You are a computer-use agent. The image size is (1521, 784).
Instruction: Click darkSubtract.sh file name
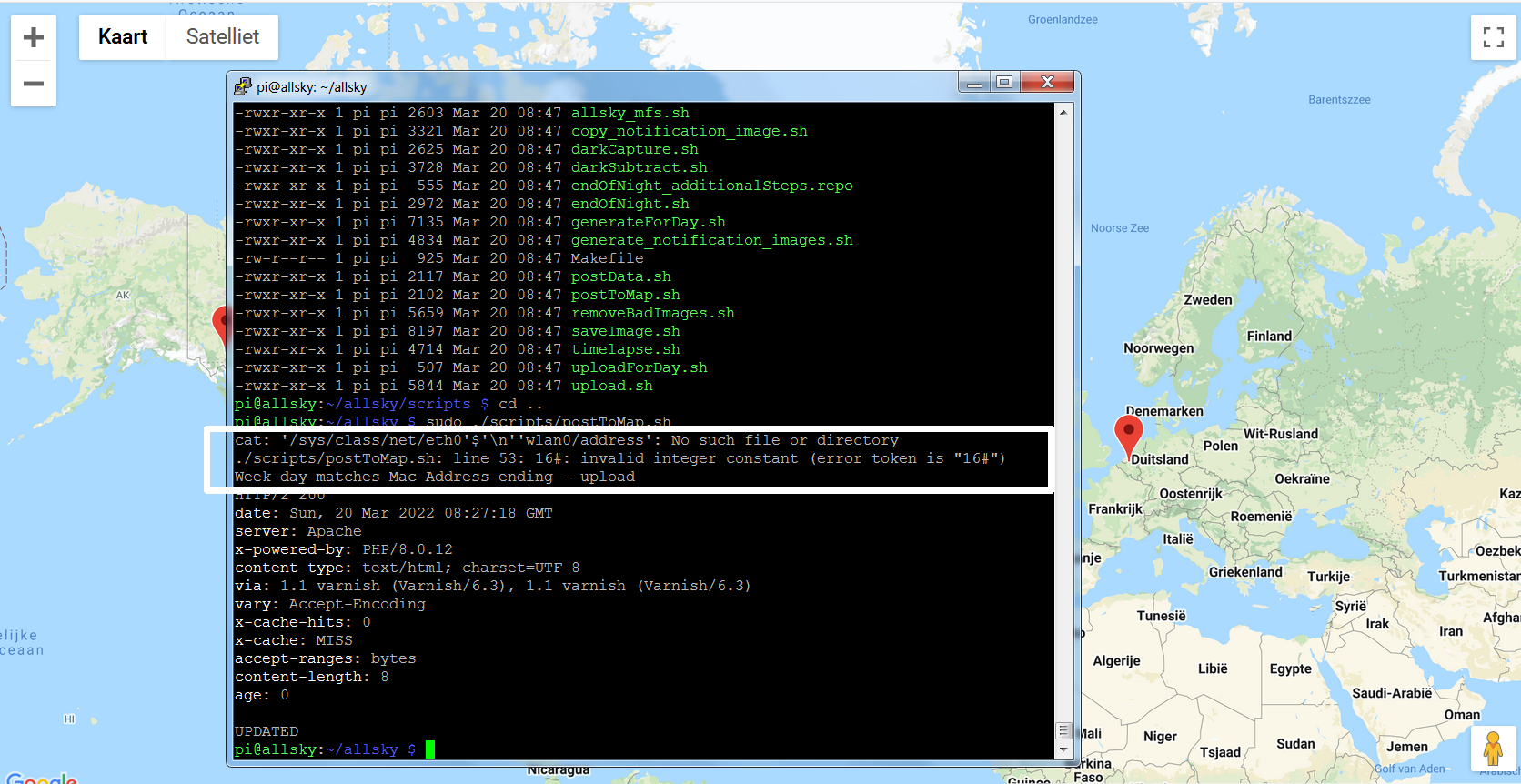pyautogui.click(x=640, y=167)
